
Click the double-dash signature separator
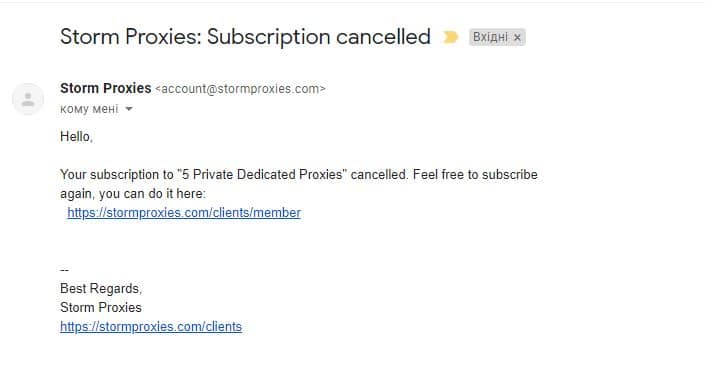[x=64, y=270]
